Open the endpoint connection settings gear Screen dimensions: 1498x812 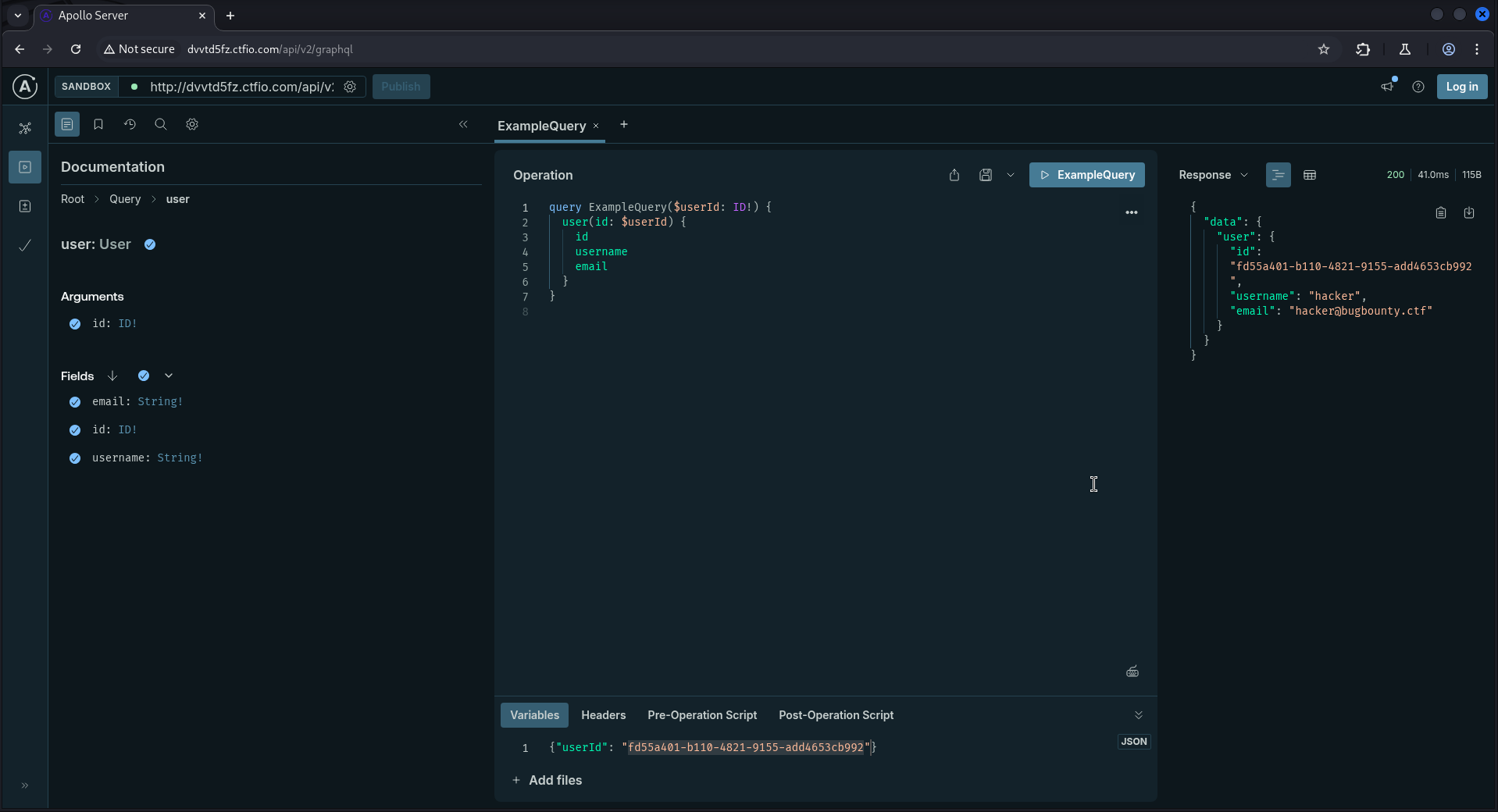click(x=351, y=87)
